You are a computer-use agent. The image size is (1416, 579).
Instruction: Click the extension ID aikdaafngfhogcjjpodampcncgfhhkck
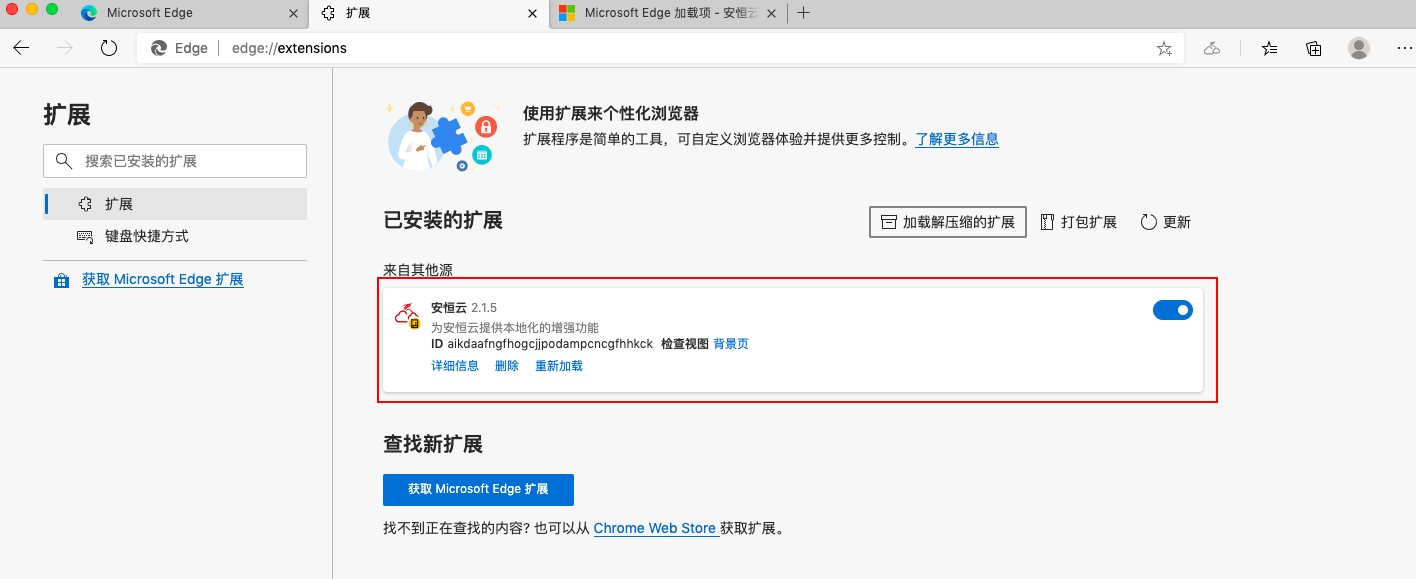point(550,344)
